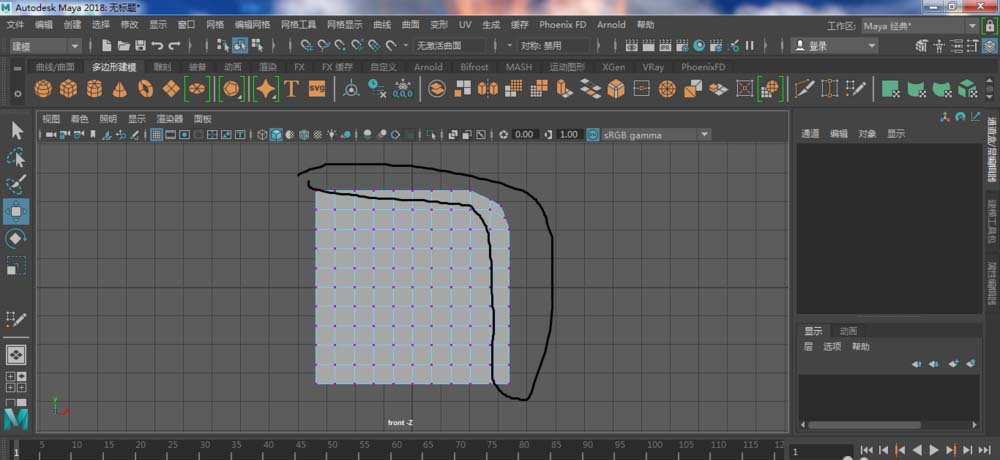Open the Maya 经典 workspace dropdown
This screenshot has height=460, width=1000.
[898, 24]
